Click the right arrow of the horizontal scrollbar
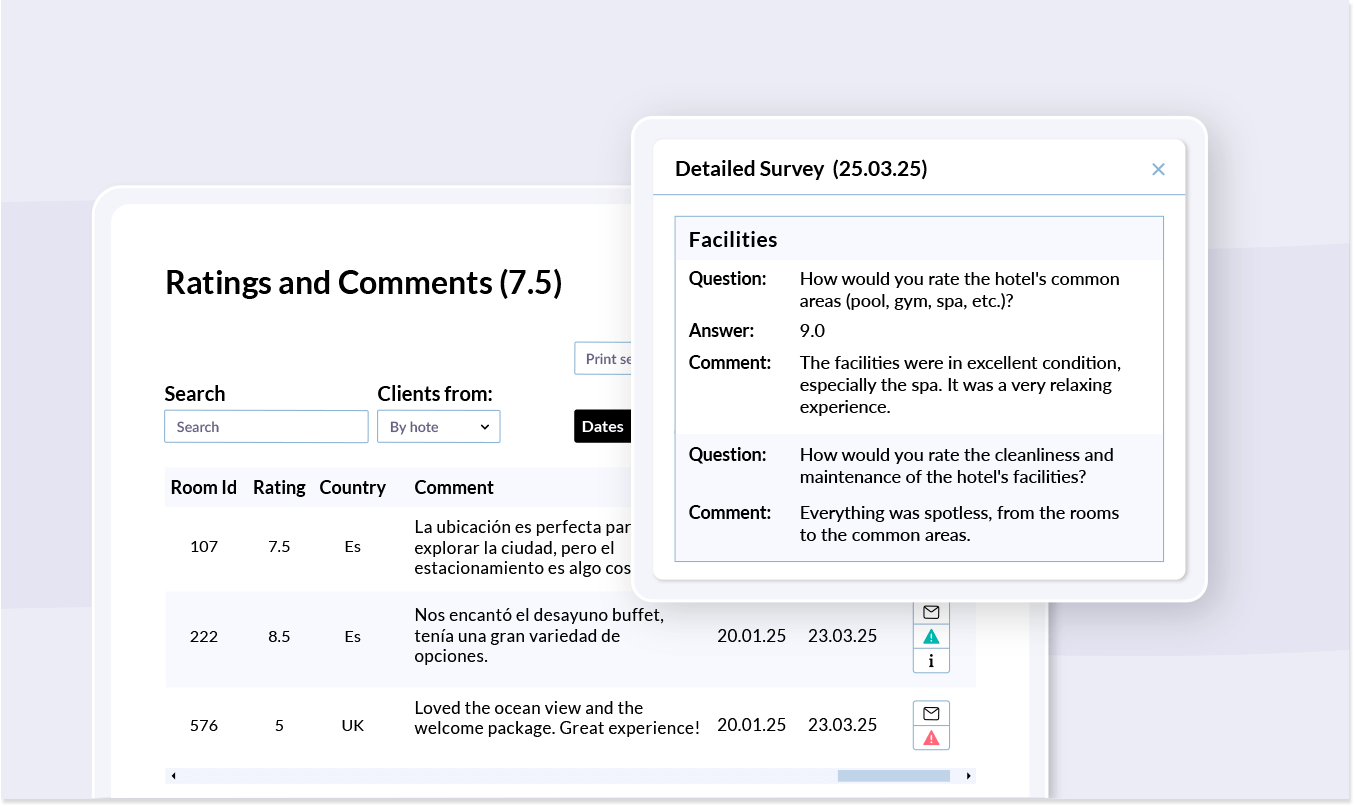Screen dimensions: 1354x806 968,775
